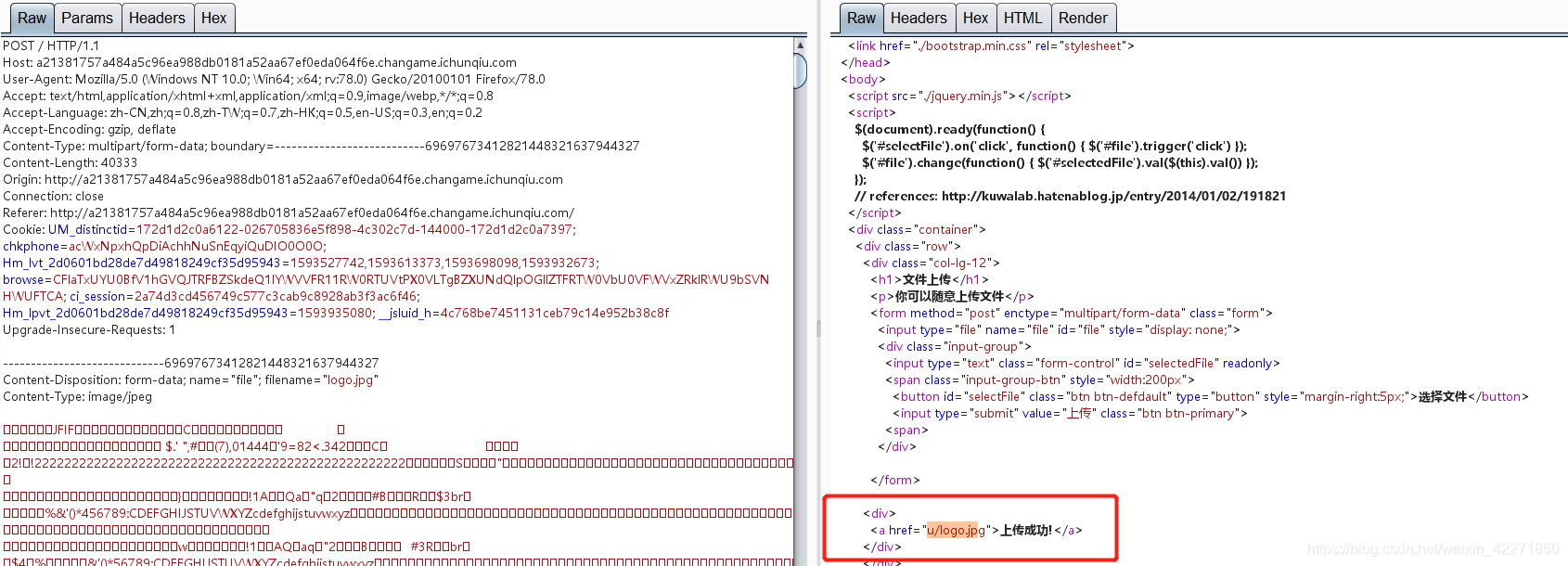
Task: Click the 'Accept: text/html' header line
Action: [248, 96]
